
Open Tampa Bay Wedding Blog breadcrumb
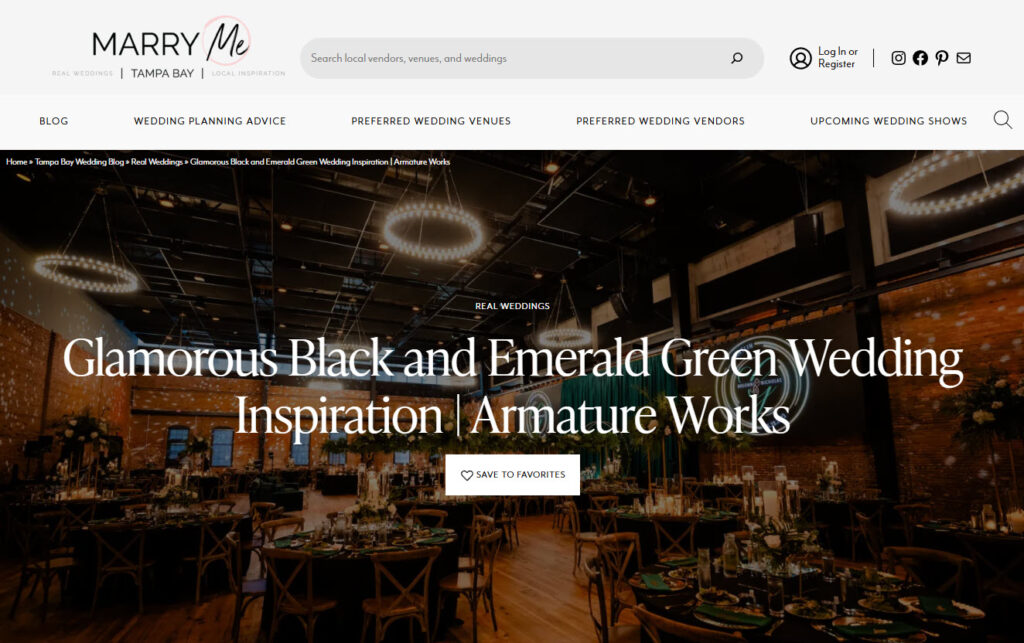[79, 162]
